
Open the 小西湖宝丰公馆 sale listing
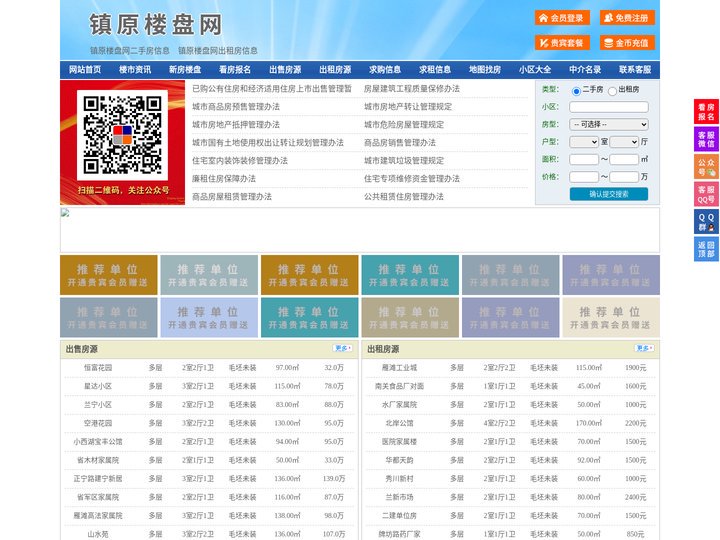click(x=98, y=442)
